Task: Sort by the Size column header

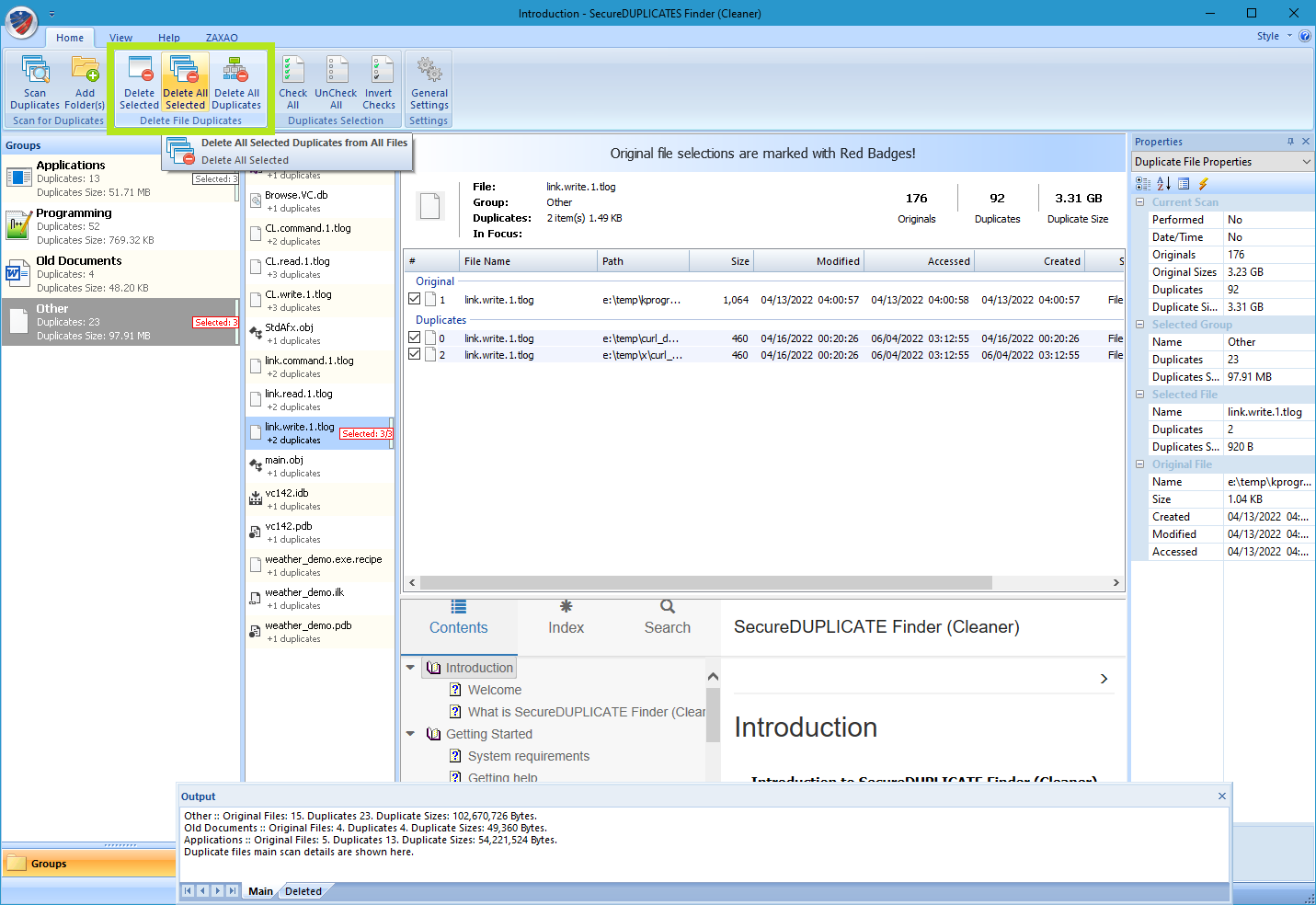Action: click(721, 261)
